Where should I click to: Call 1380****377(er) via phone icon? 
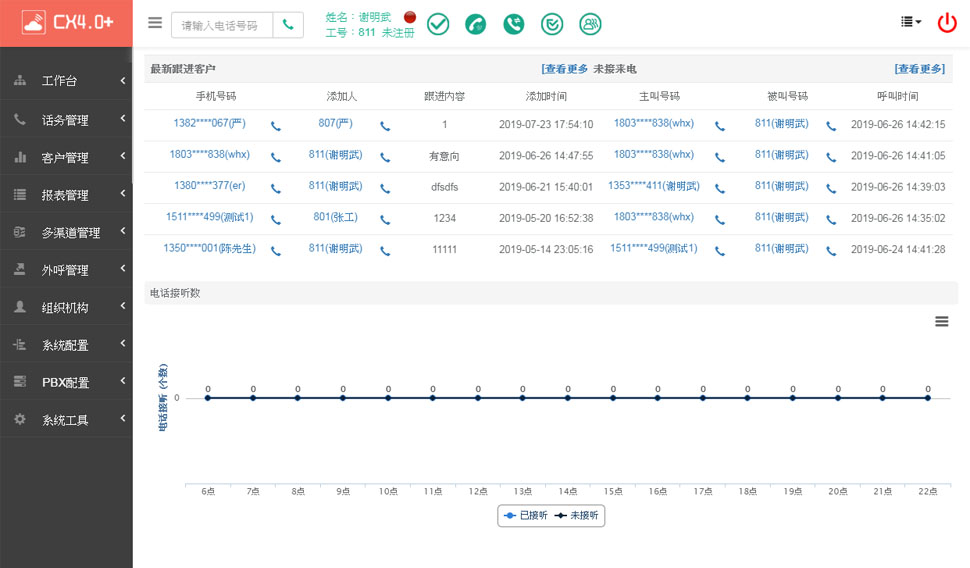point(276,189)
